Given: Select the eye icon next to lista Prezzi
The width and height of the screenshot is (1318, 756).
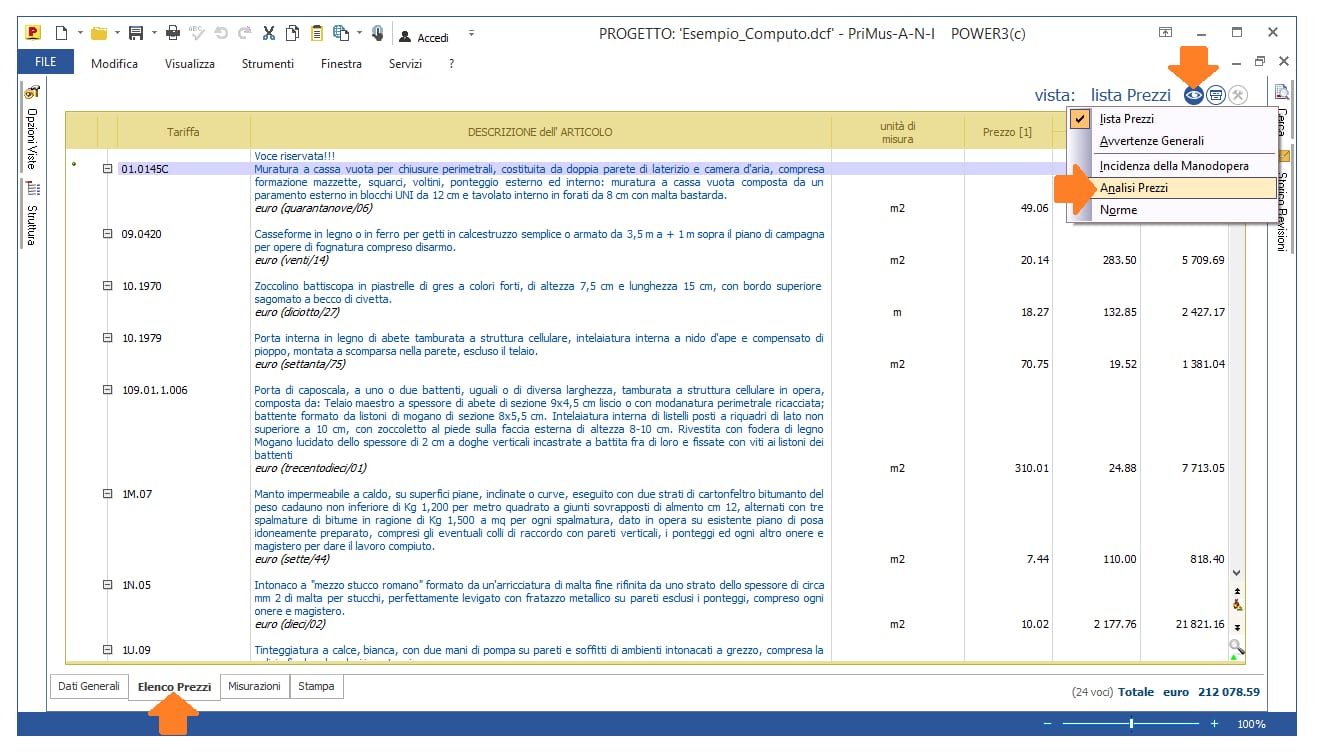Looking at the screenshot, I should (x=1192, y=95).
